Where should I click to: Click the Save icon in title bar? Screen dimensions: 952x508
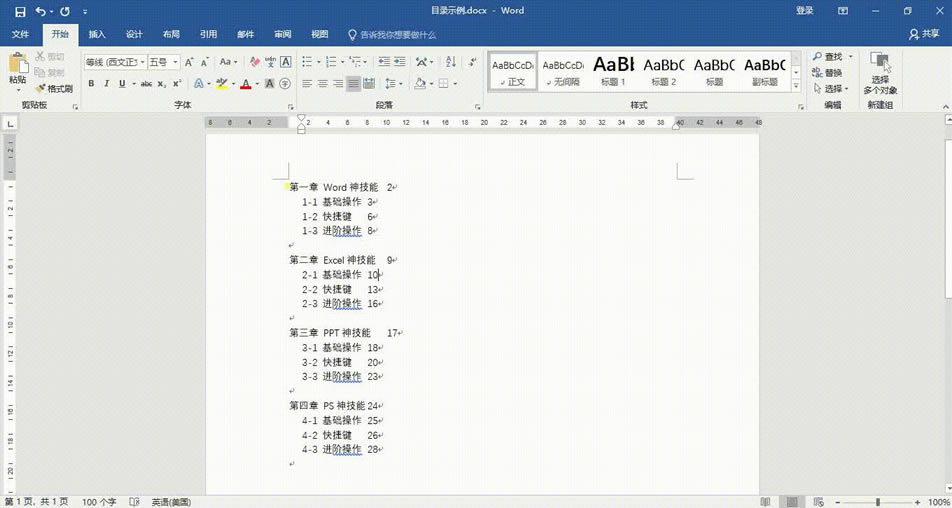click(21, 12)
